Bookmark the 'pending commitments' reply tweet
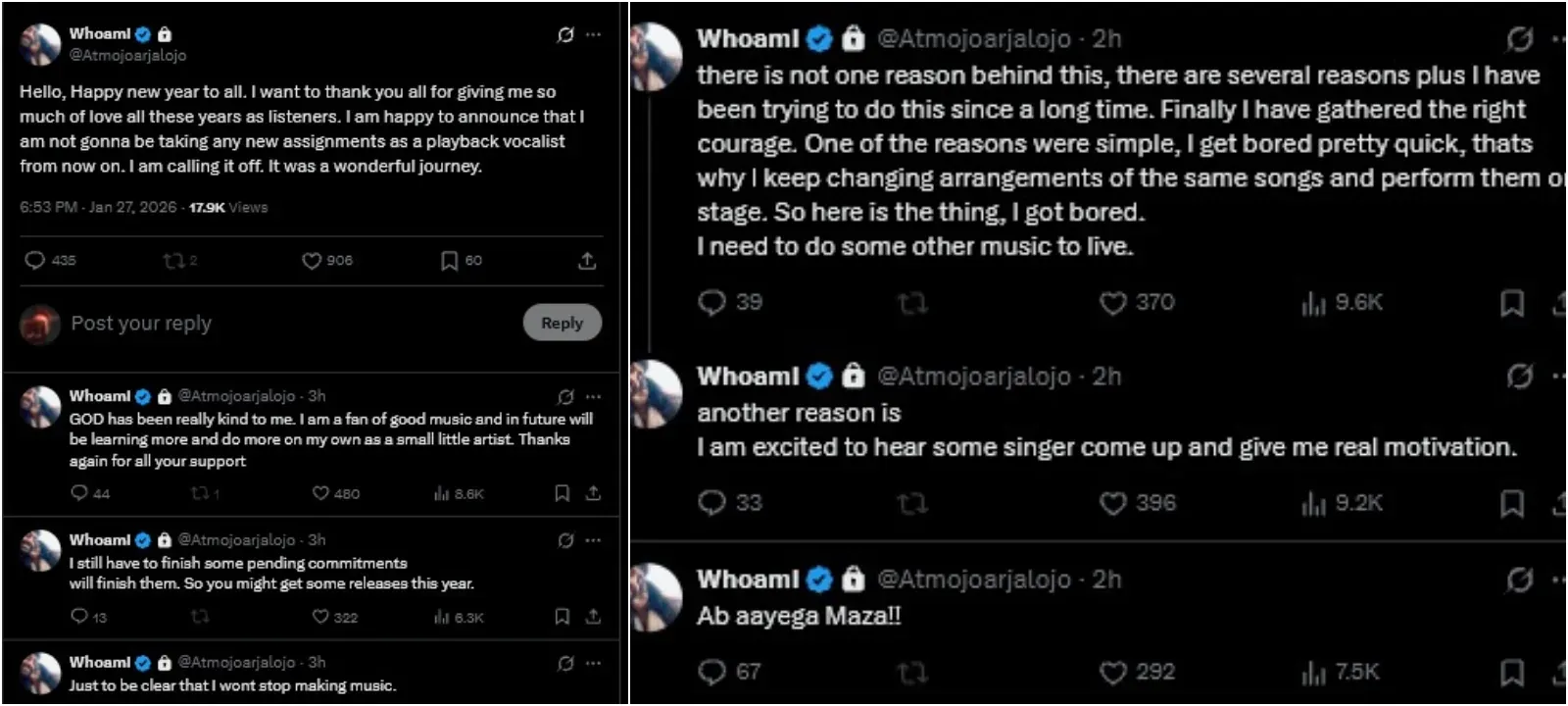 click(562, 617)
